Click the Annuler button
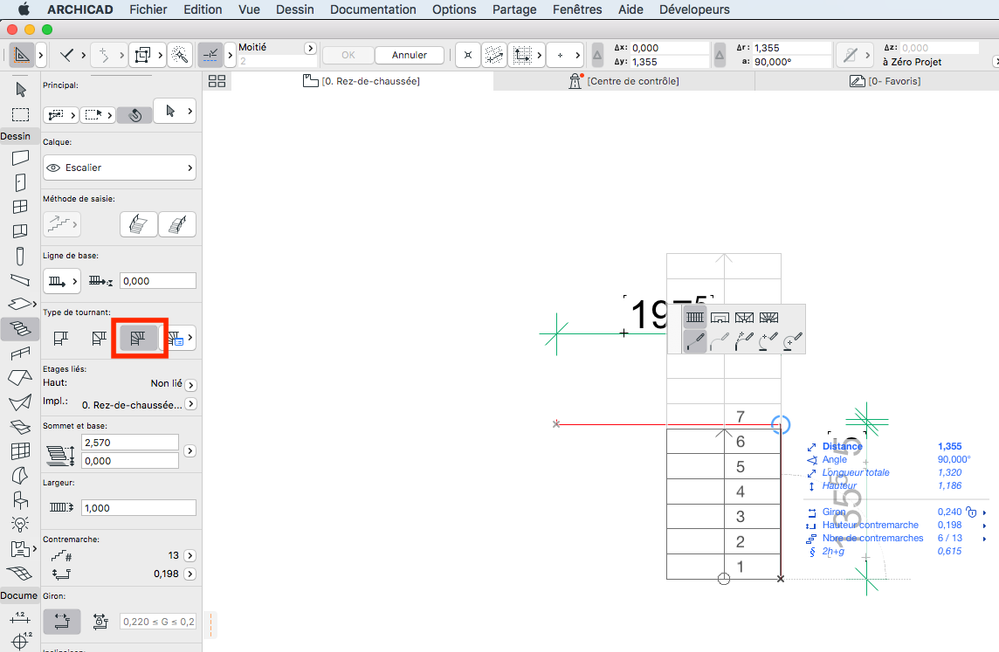This screenshot has height=652, width=999. pyautogui.click(x=409, y=55)
